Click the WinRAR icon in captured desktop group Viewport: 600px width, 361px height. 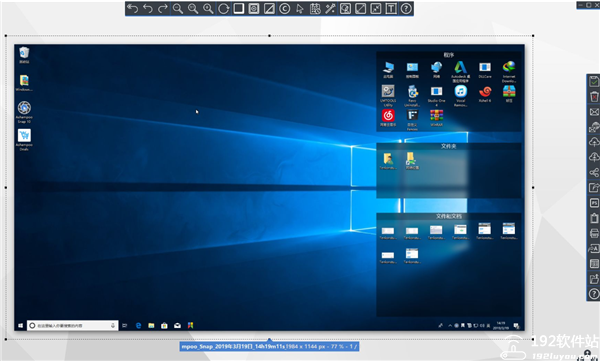tap(436, 118)
